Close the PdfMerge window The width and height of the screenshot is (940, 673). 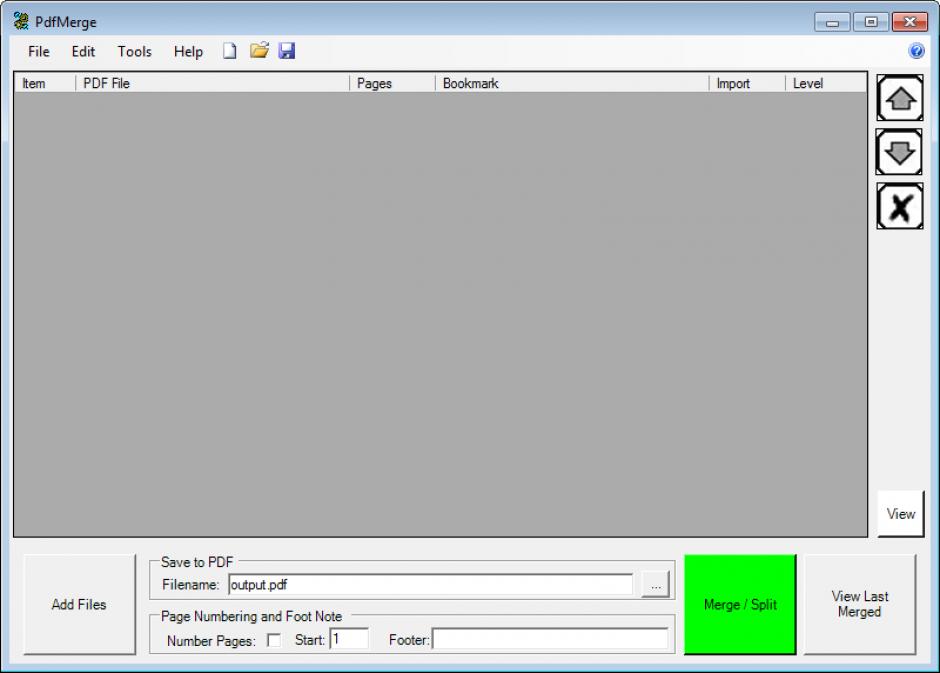[x=909, y=22]
